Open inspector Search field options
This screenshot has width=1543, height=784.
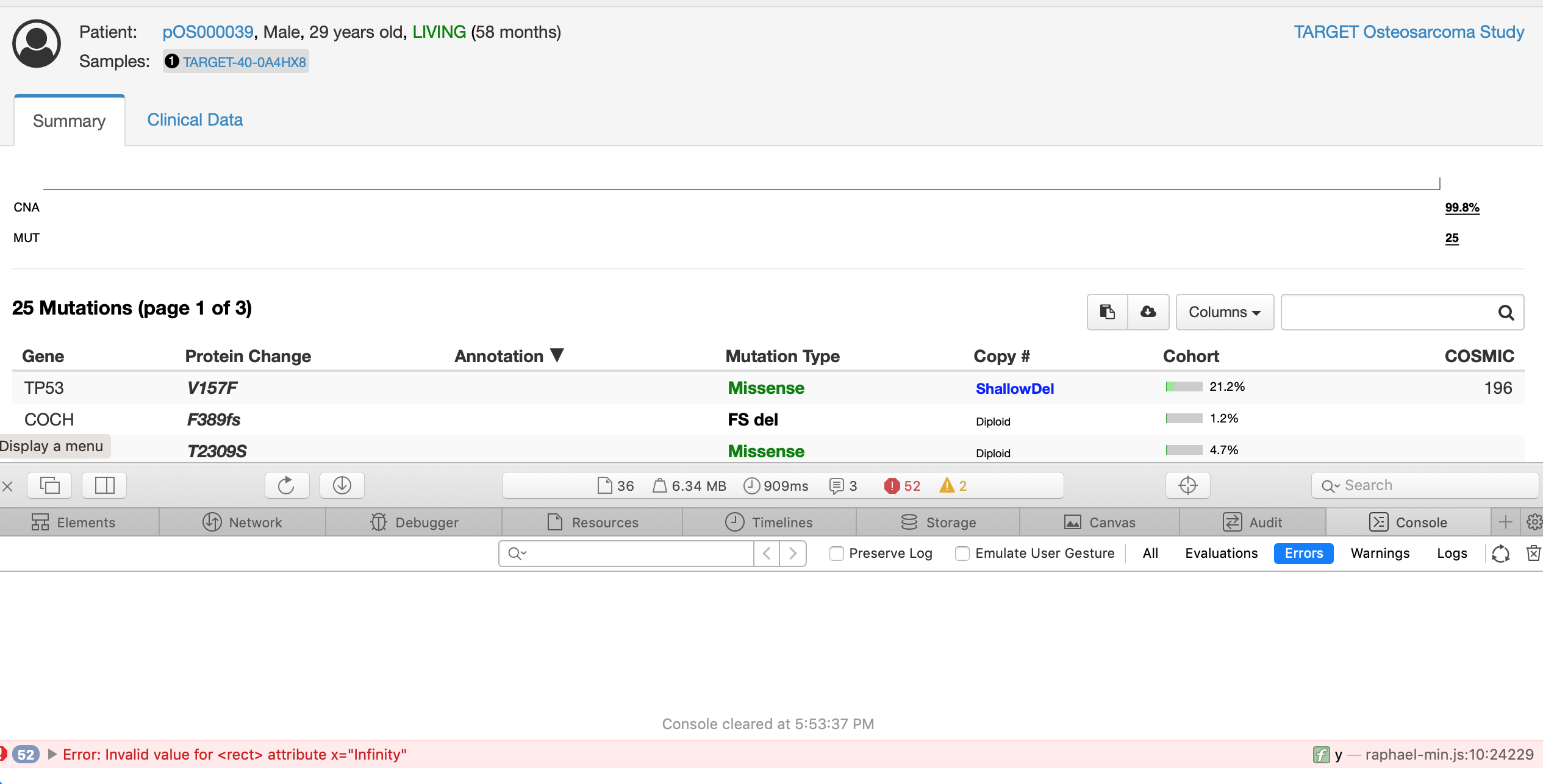[x=1330, y=486]
